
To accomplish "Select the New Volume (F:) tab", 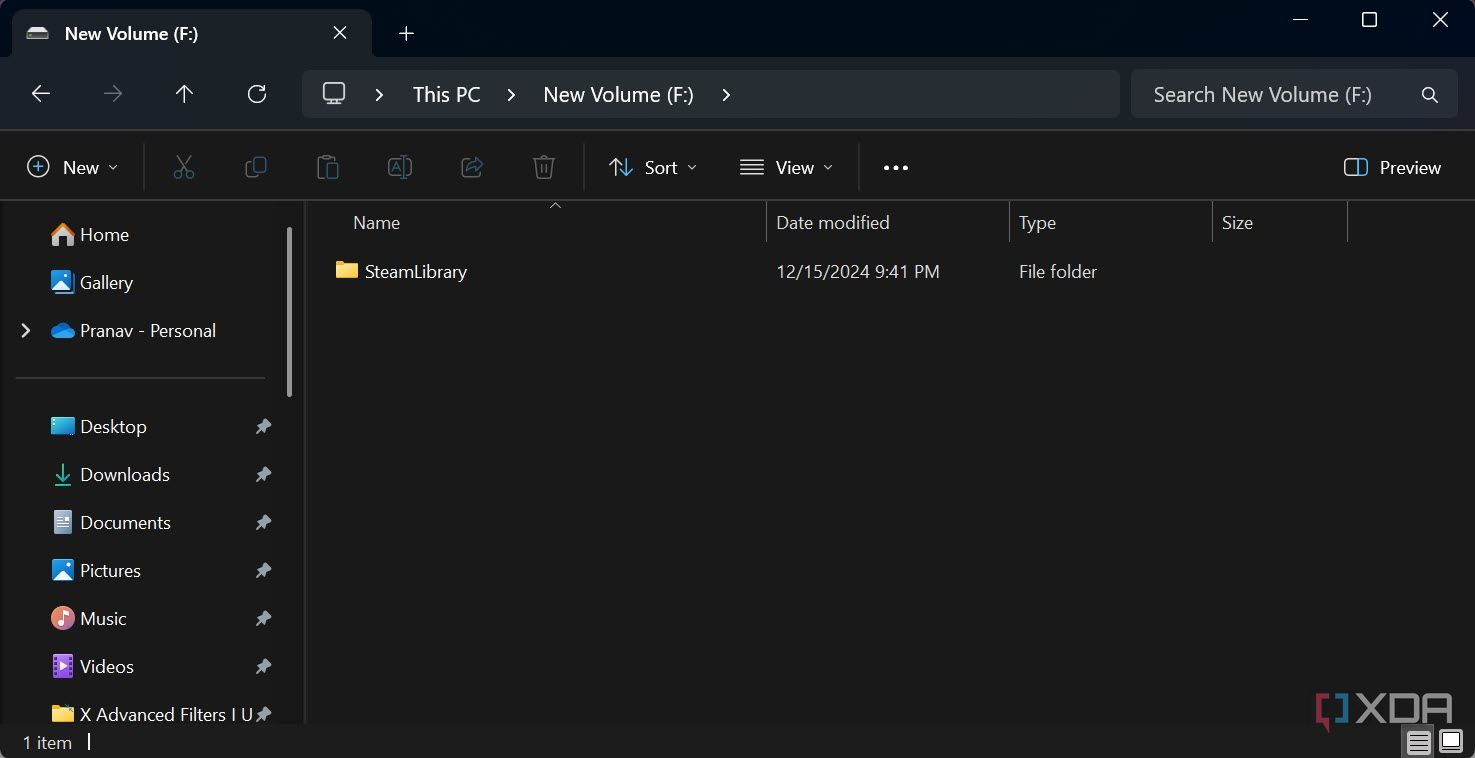I will tap(190, 33).
